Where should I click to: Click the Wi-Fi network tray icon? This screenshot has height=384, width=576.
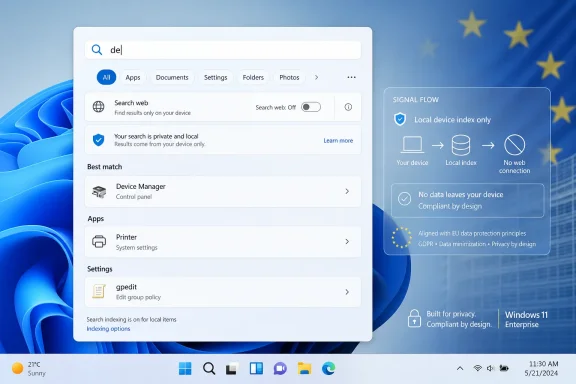[478, 368]
